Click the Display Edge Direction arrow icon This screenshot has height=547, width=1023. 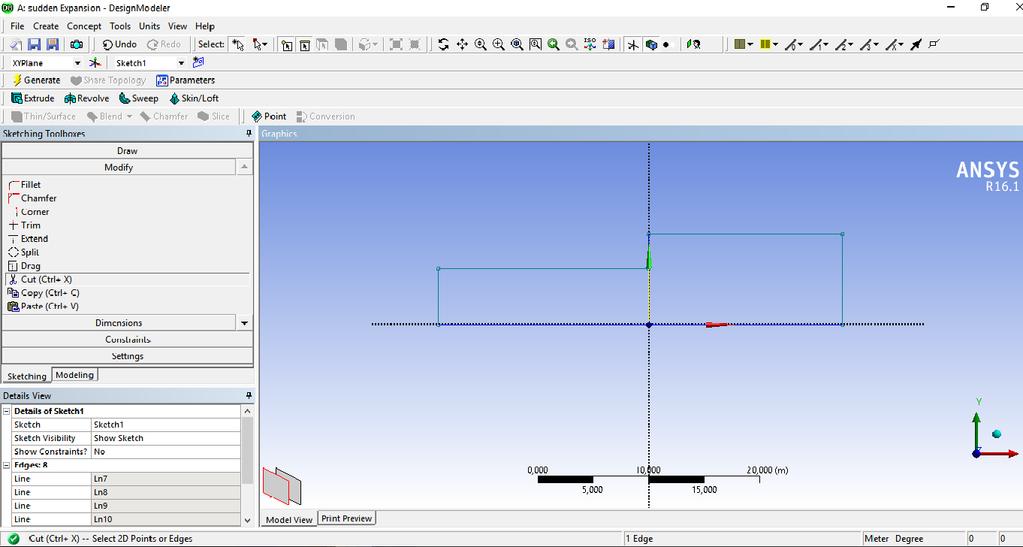click(x=916, y=44)
